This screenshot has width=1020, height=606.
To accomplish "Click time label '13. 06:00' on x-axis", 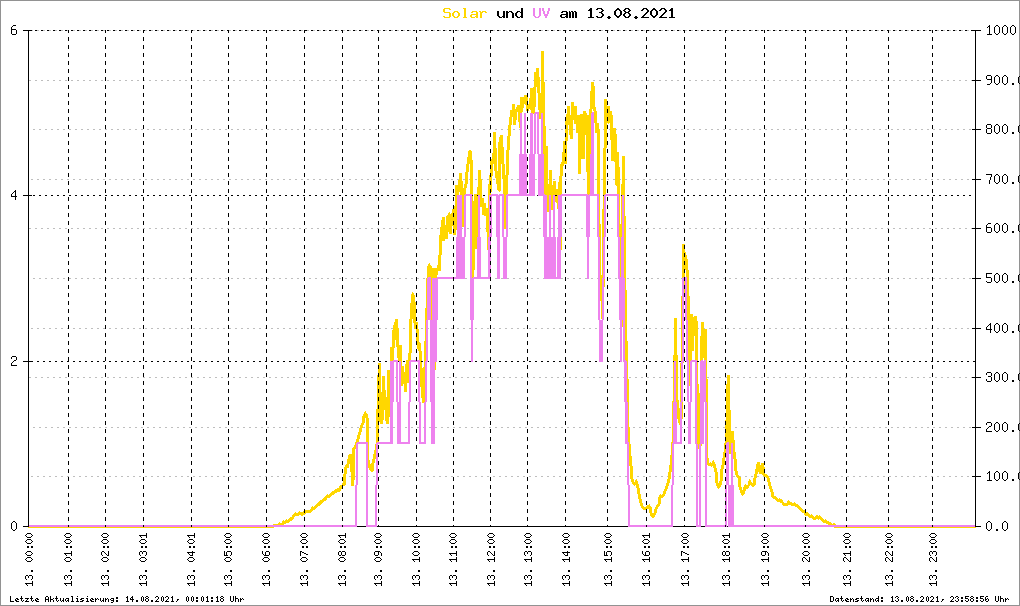I will click(x=267, y=559).
